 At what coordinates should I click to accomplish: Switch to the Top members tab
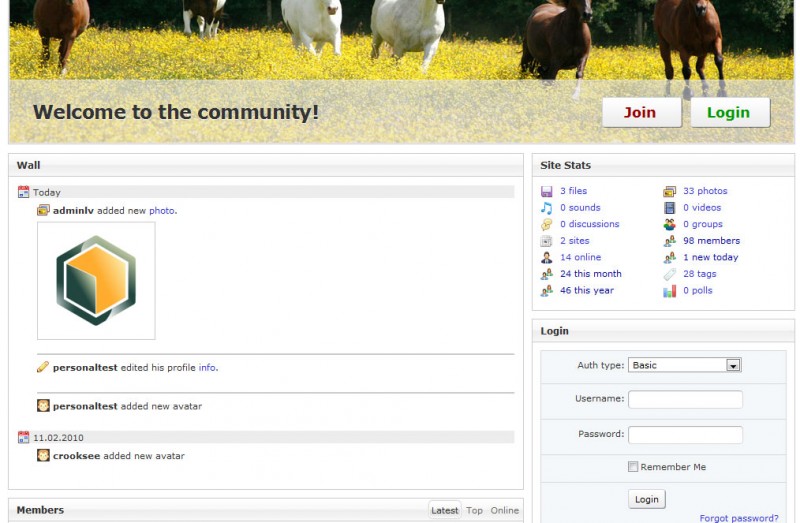(474, 510)
